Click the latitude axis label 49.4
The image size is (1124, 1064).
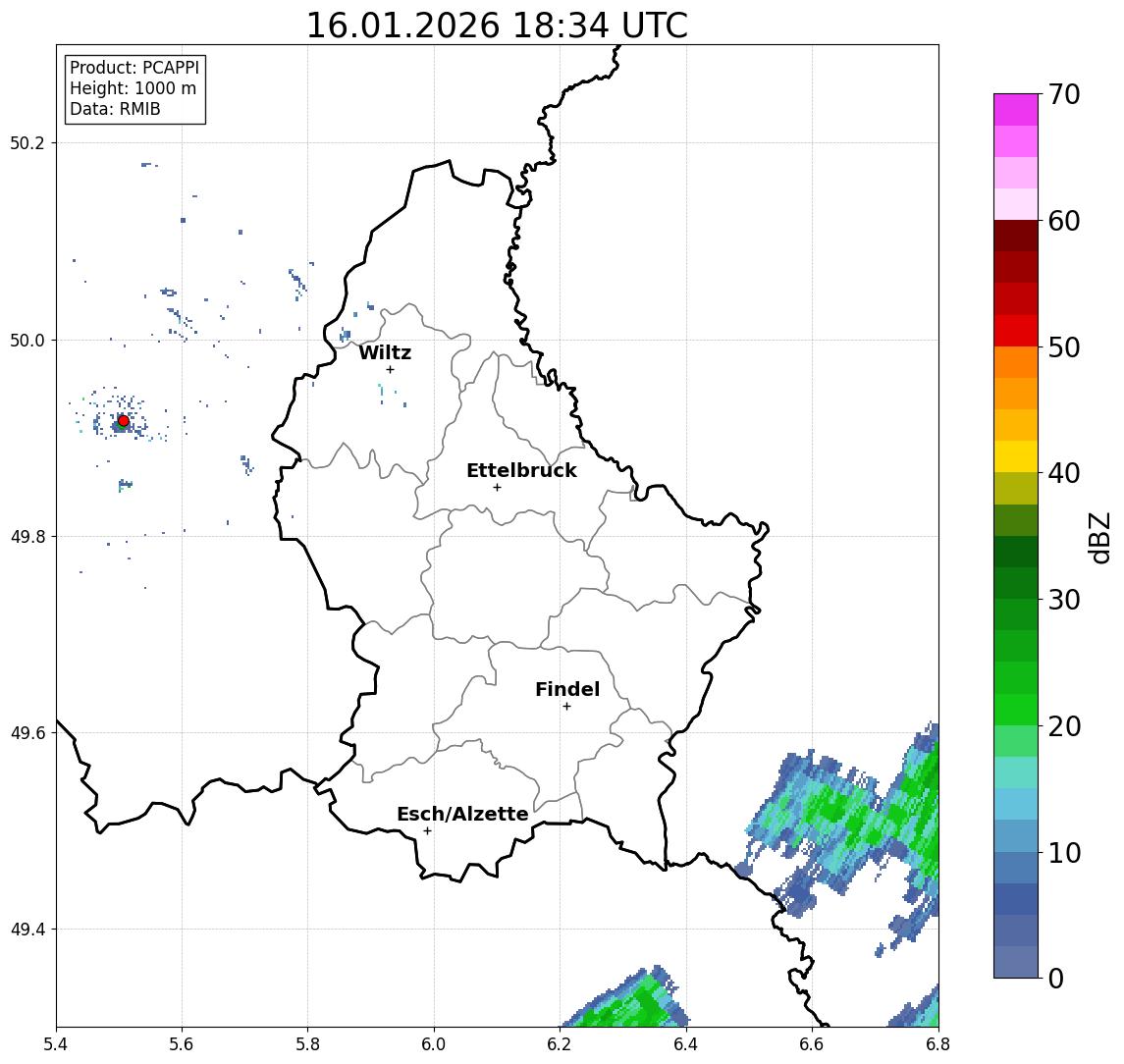[x=27, y=930]
